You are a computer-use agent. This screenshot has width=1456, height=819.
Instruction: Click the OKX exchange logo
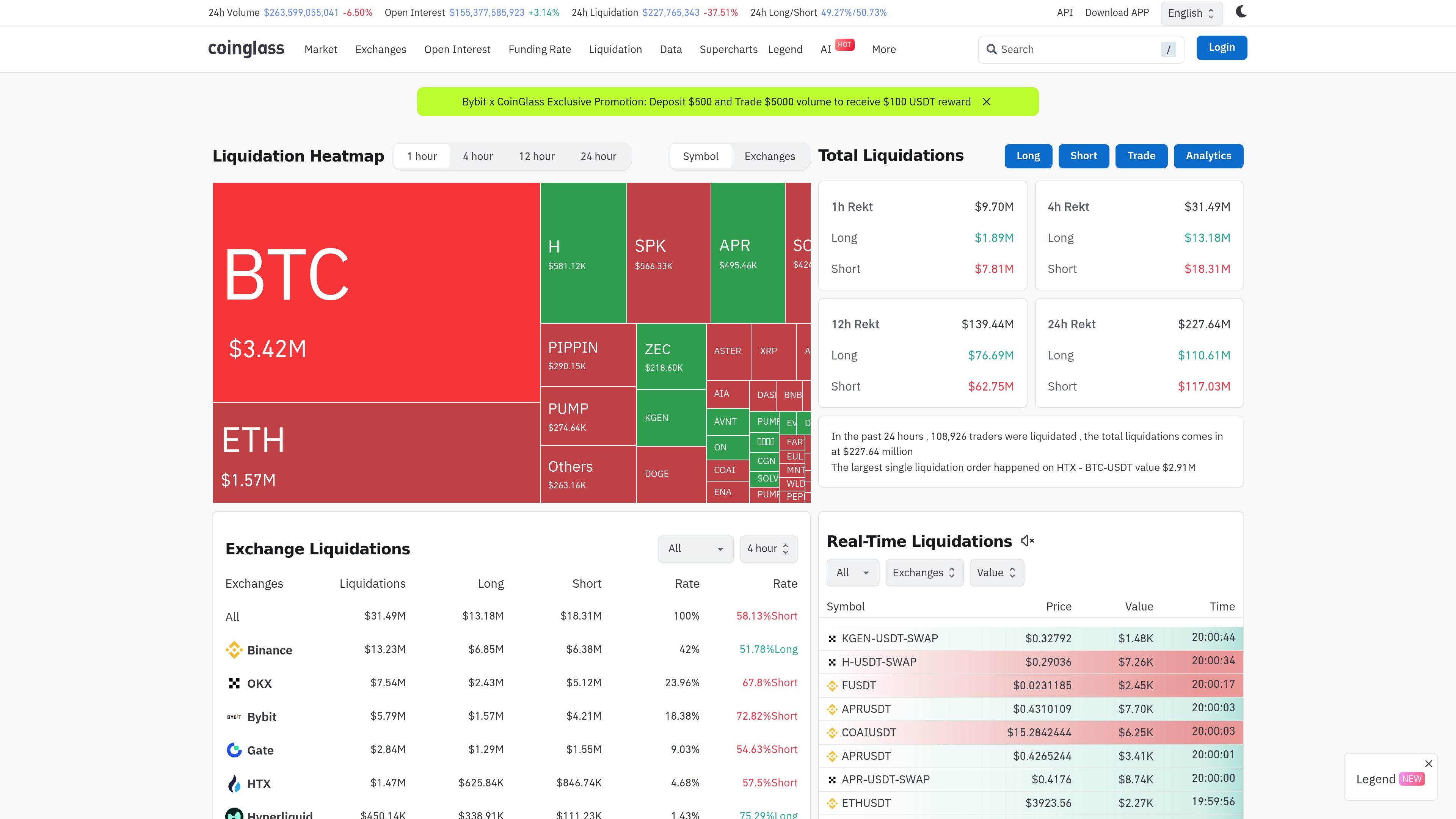(x=234, y=683)
